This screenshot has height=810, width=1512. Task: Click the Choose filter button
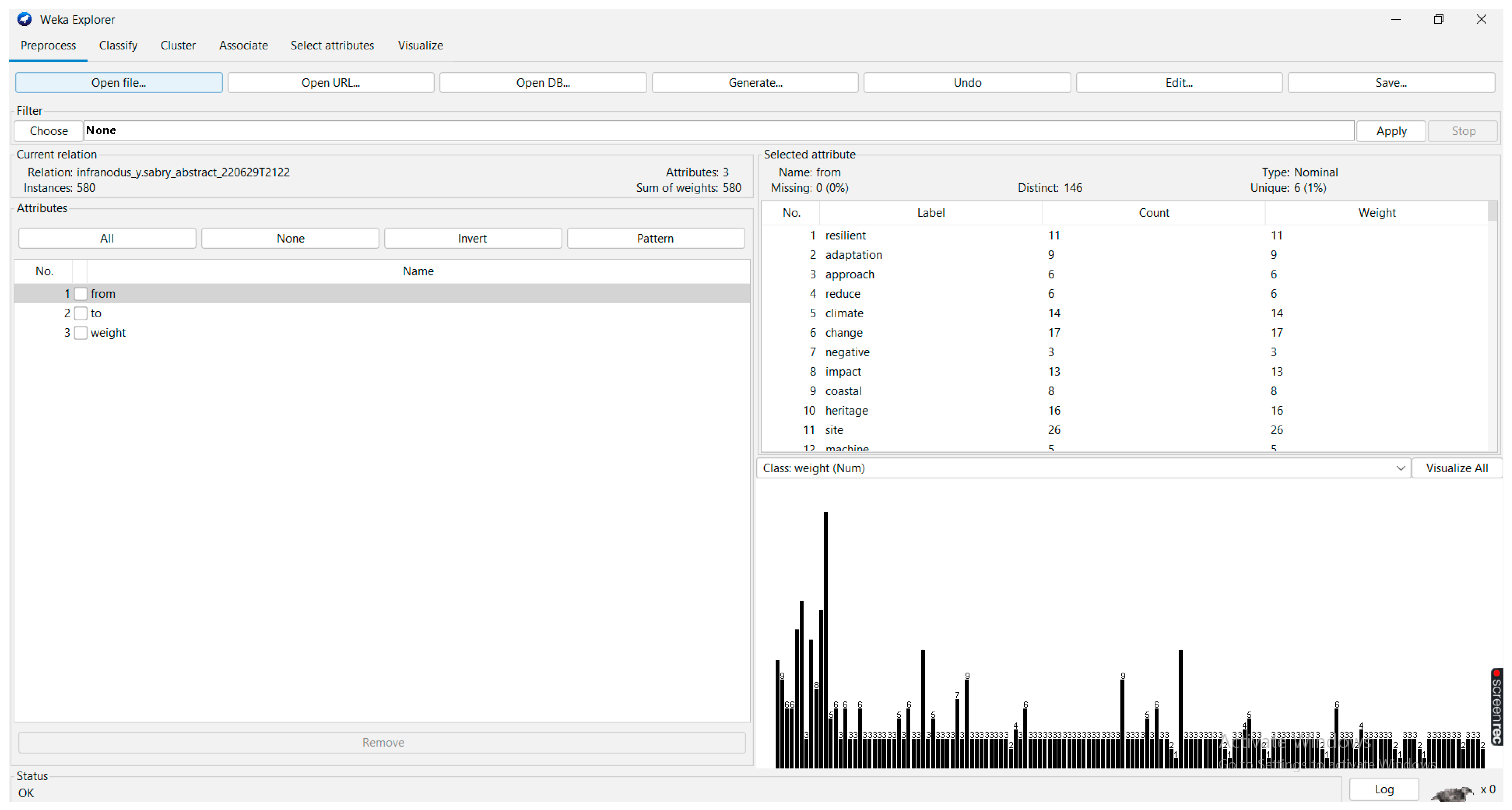[49, 130]
